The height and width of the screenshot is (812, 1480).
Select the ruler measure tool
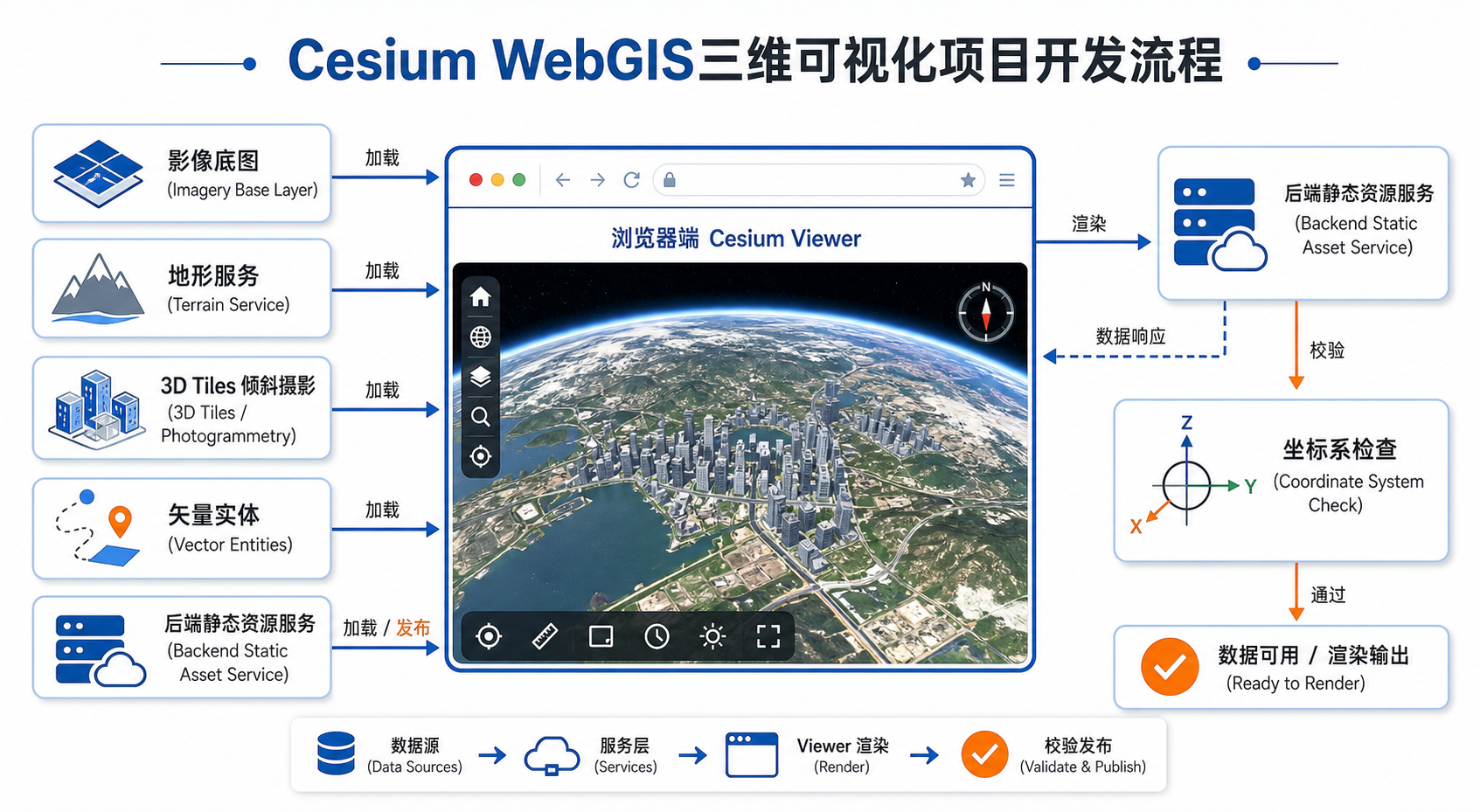tap(545, 636)
